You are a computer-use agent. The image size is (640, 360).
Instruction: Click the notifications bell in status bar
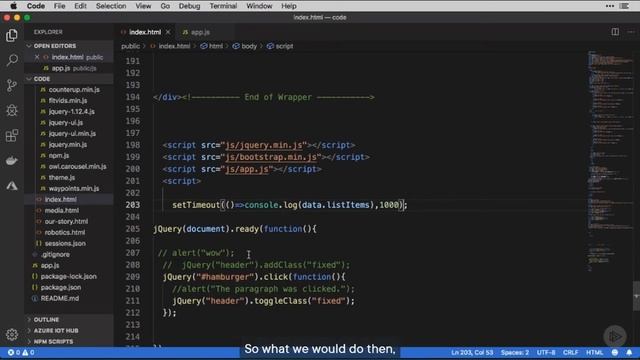(x=629, y=352)
